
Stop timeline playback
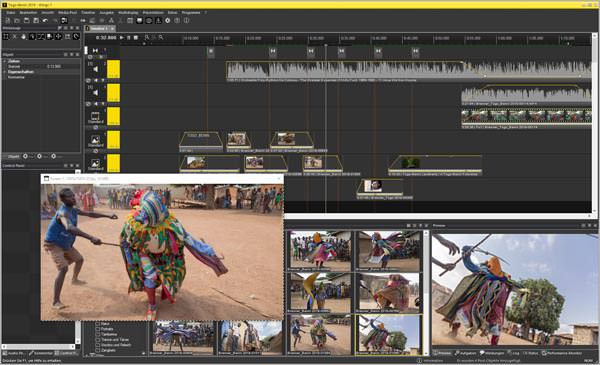135,38
